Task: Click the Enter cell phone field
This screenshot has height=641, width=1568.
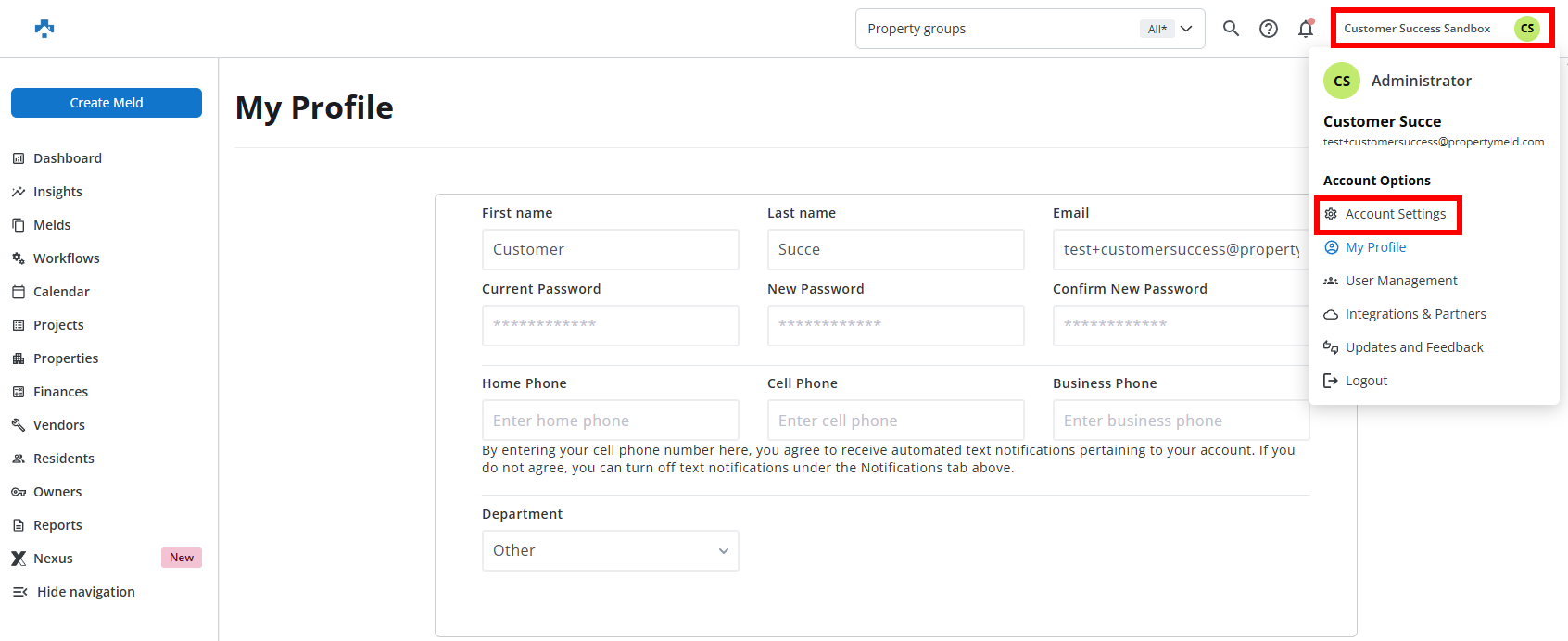Action: [895, 421]
